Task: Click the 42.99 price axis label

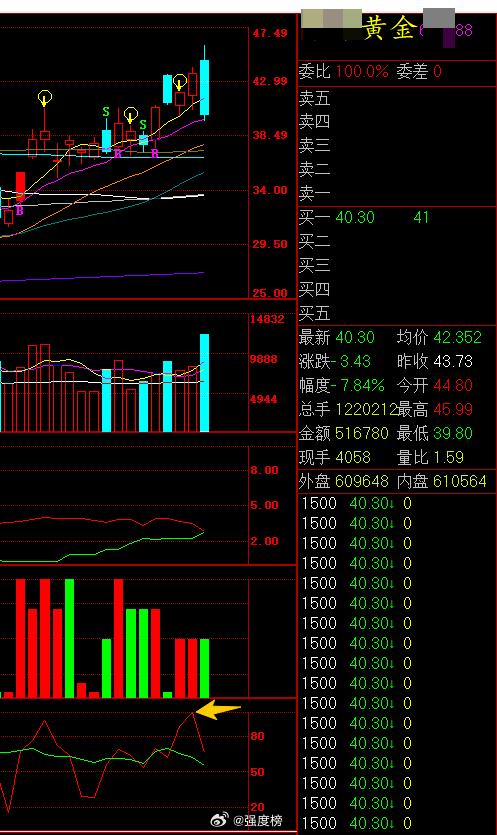Action: [270, 81]
